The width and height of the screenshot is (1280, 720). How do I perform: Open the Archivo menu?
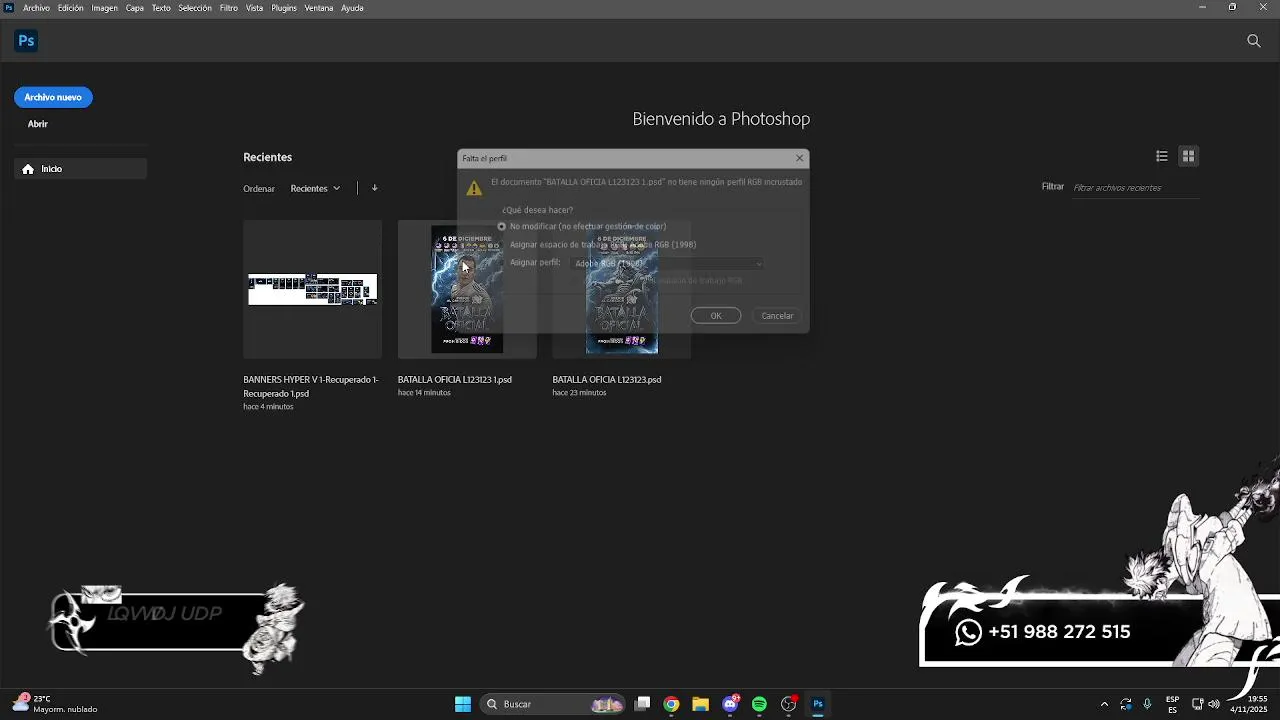point(36,7)
